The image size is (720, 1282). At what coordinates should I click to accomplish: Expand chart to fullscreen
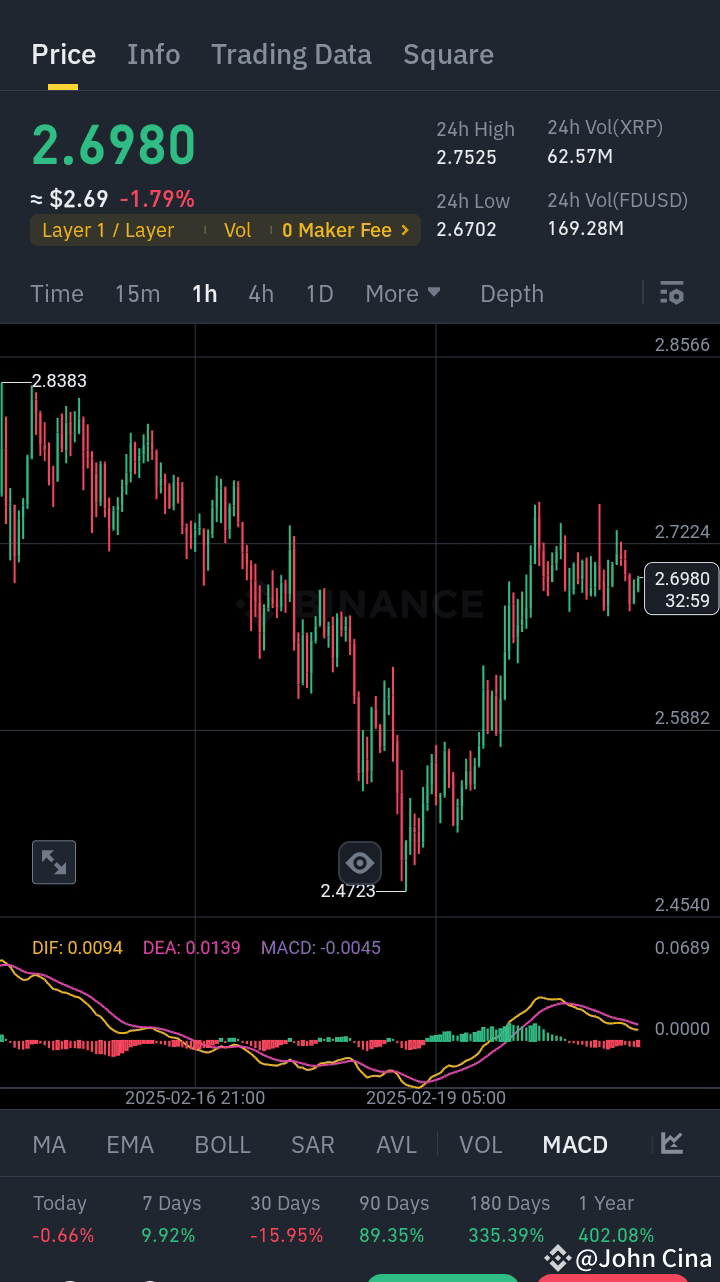click(x=54, y=862)
